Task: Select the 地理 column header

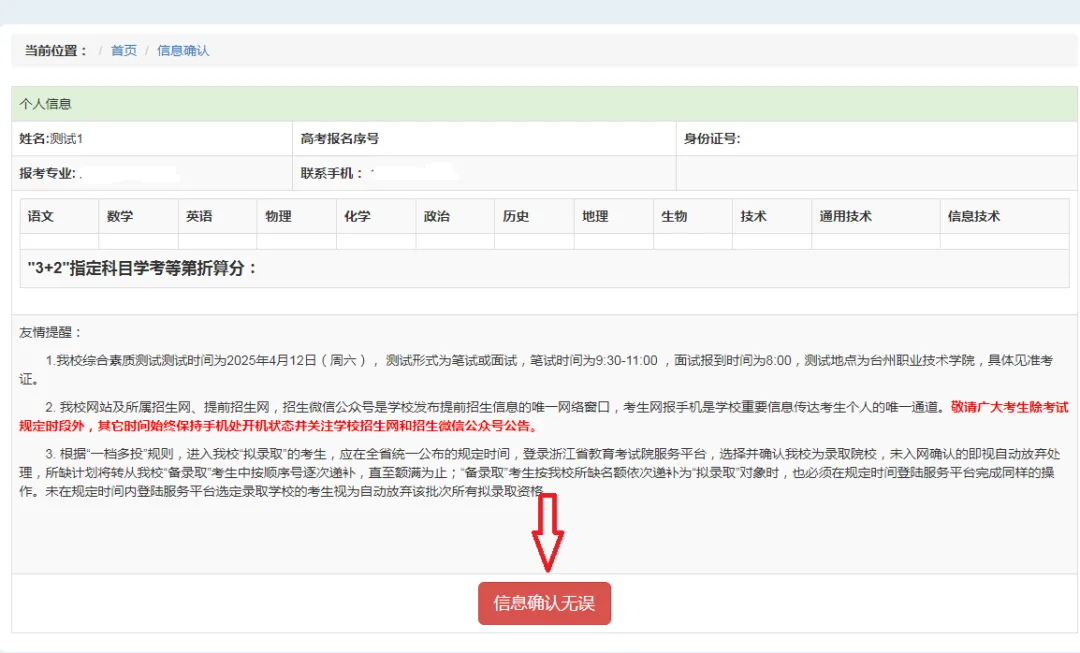Action: click(x=595, y=216)
